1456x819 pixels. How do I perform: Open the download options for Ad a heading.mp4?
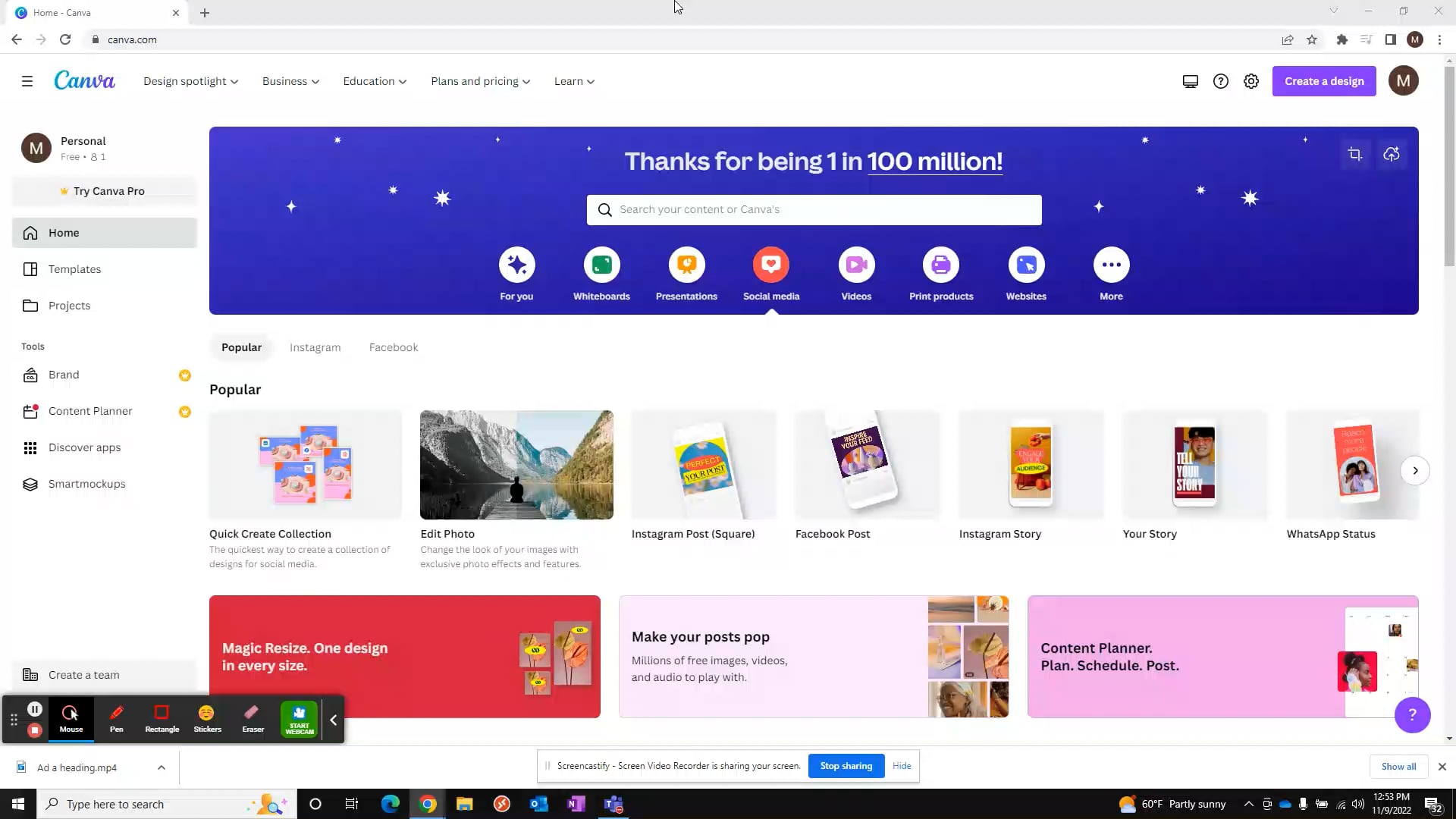point(162,767)
